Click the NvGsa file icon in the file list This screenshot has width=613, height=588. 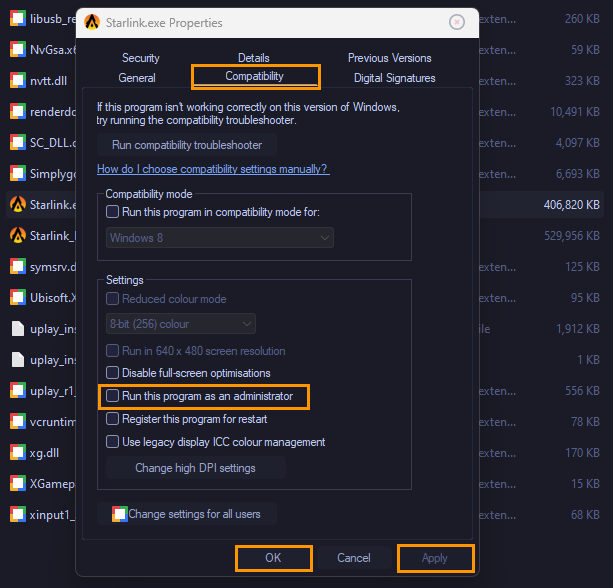(18, 49)
